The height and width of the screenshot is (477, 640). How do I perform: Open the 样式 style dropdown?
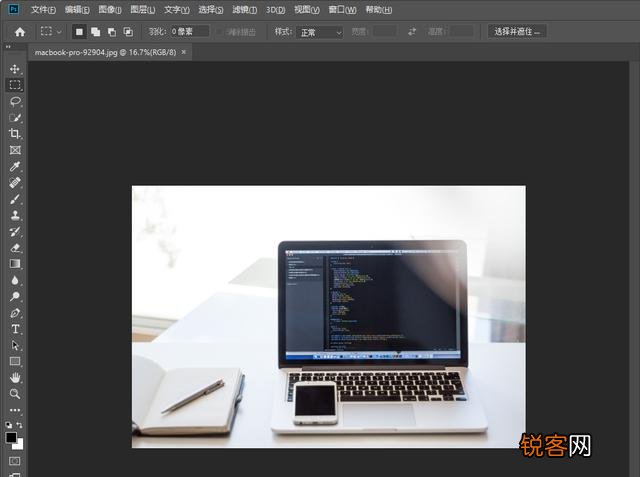pos(320,32)
